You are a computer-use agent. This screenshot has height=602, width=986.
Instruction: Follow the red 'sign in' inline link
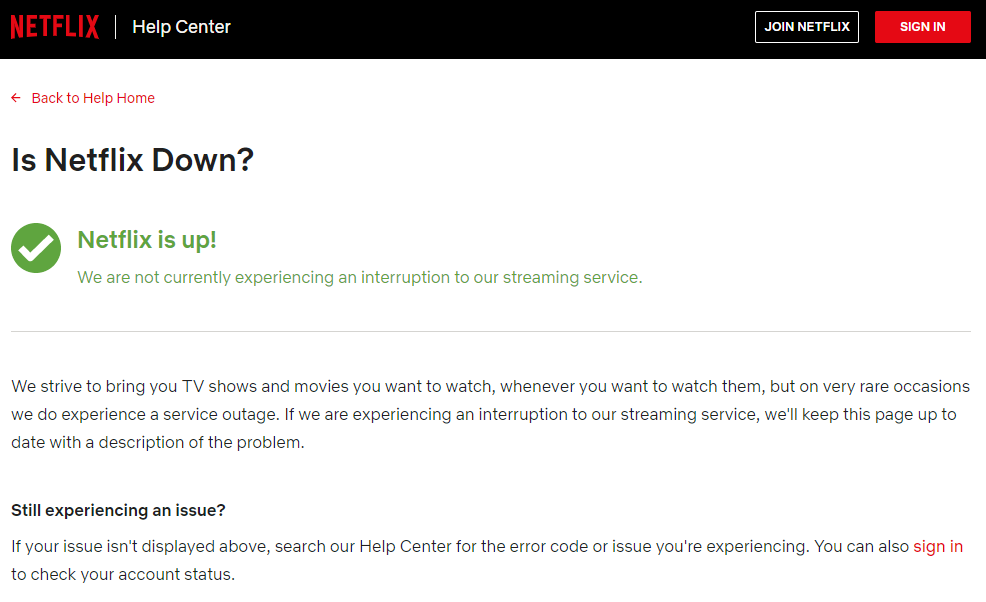(938, 546)
